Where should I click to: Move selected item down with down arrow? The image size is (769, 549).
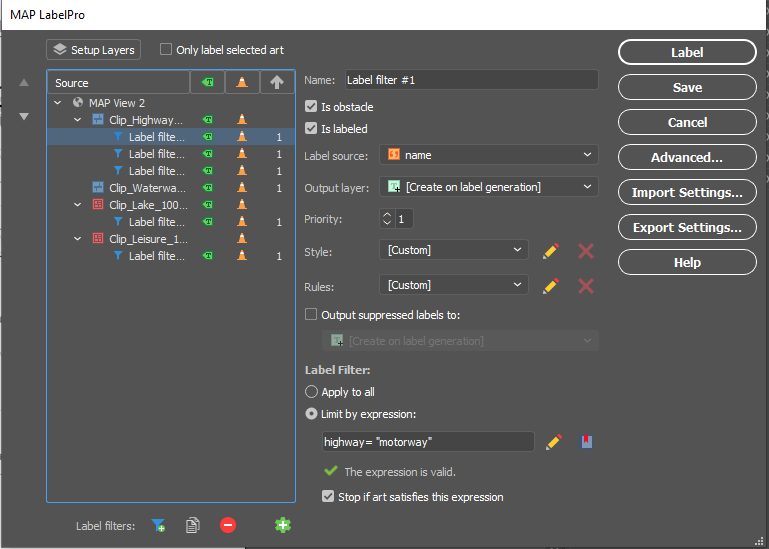[x=24, y=116]
